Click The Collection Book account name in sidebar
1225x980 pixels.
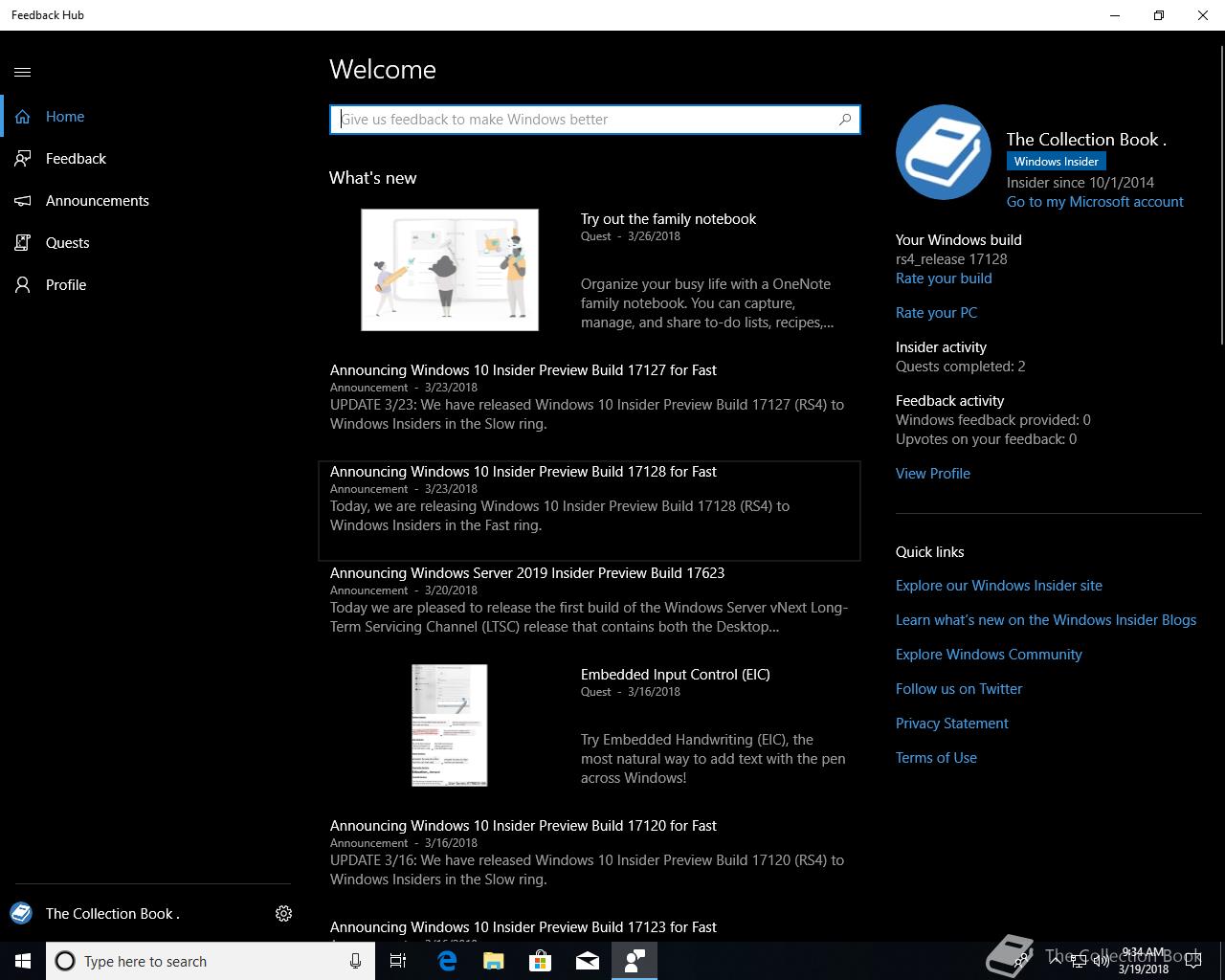[x=113, y=913]
